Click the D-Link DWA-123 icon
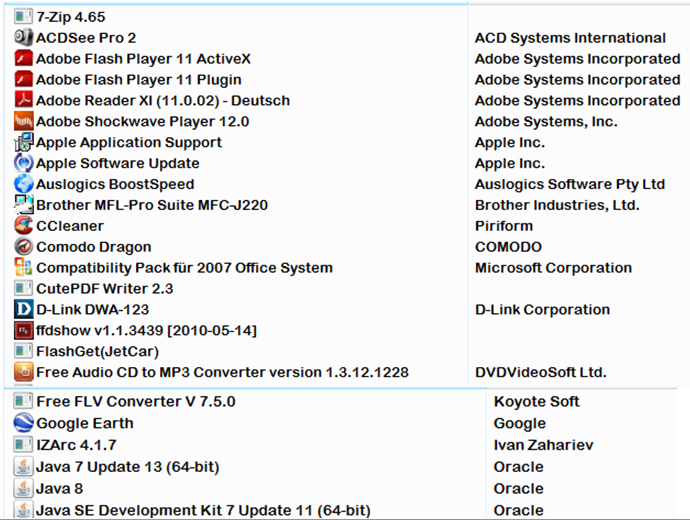Viewport: 690px width, 520px height. [23, 309]
